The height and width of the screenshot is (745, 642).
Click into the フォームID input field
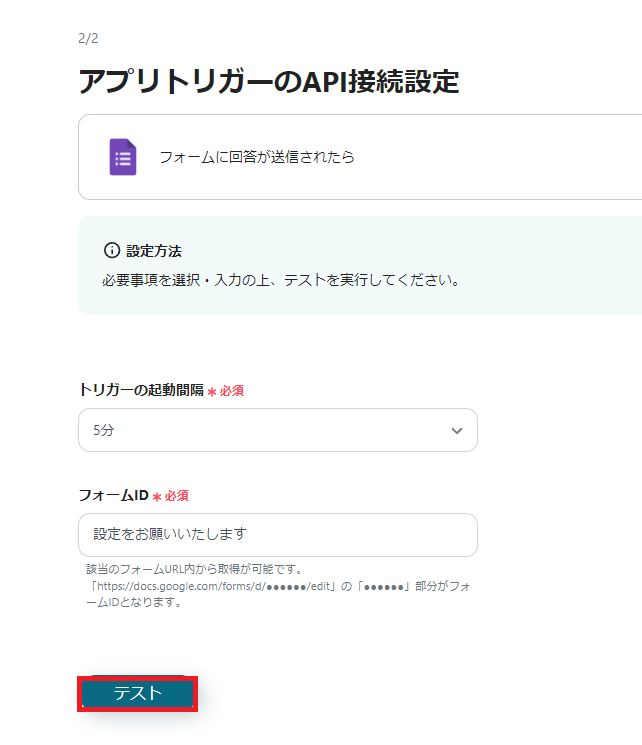278,535
